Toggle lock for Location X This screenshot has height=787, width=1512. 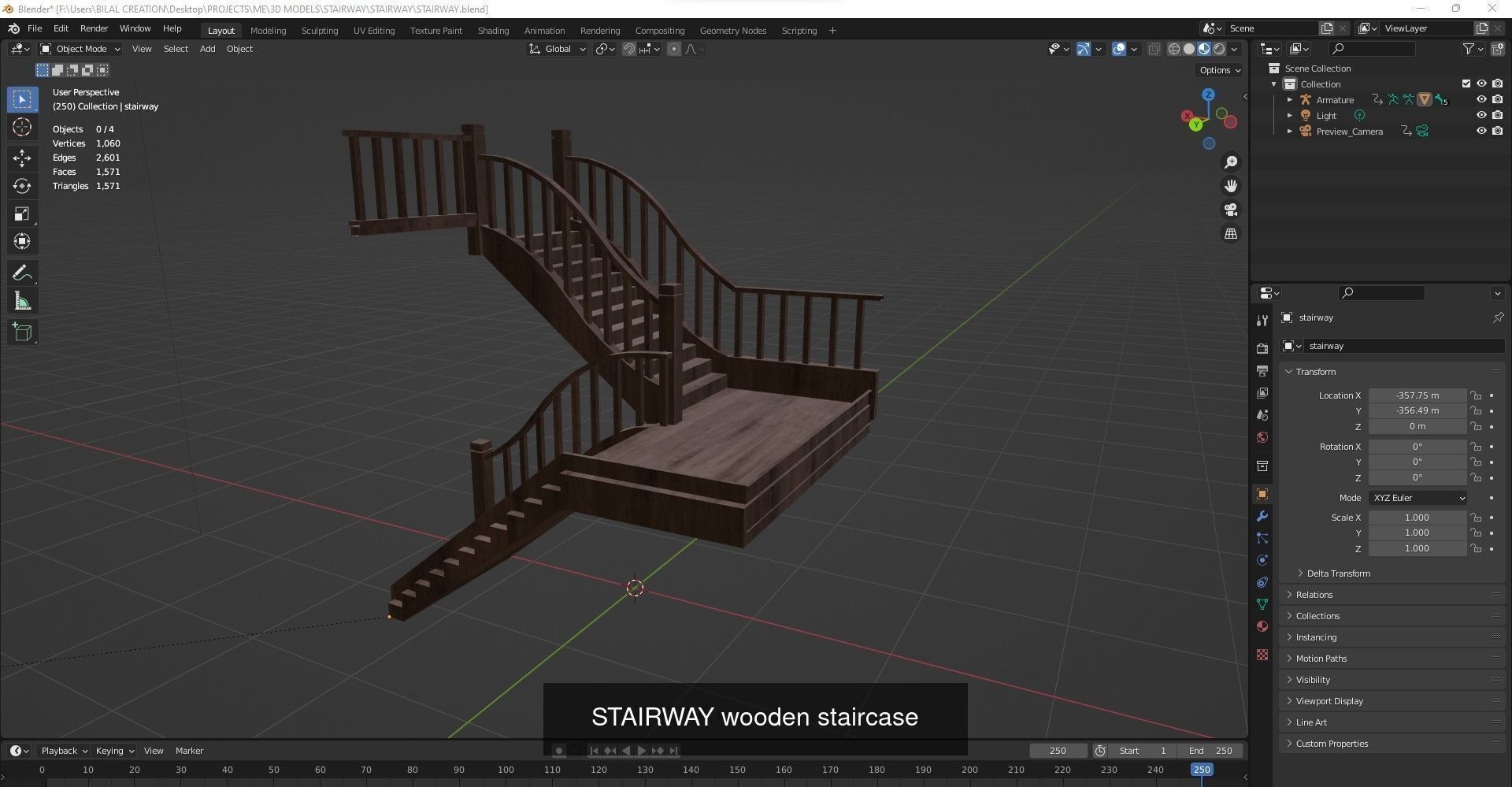[1476, 395]
